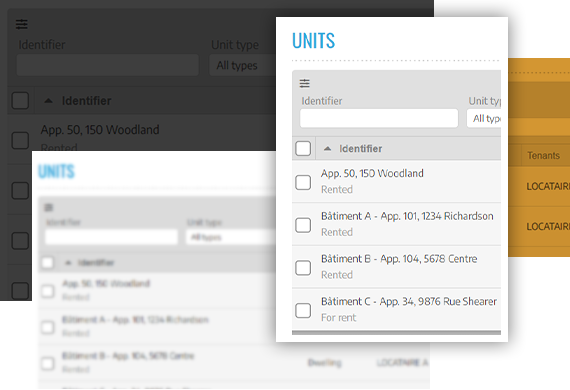This screenshot has width=570, height=390.
Task: Tick the select-all checkbox in white panel header
Action: click(x=303, y=148)
